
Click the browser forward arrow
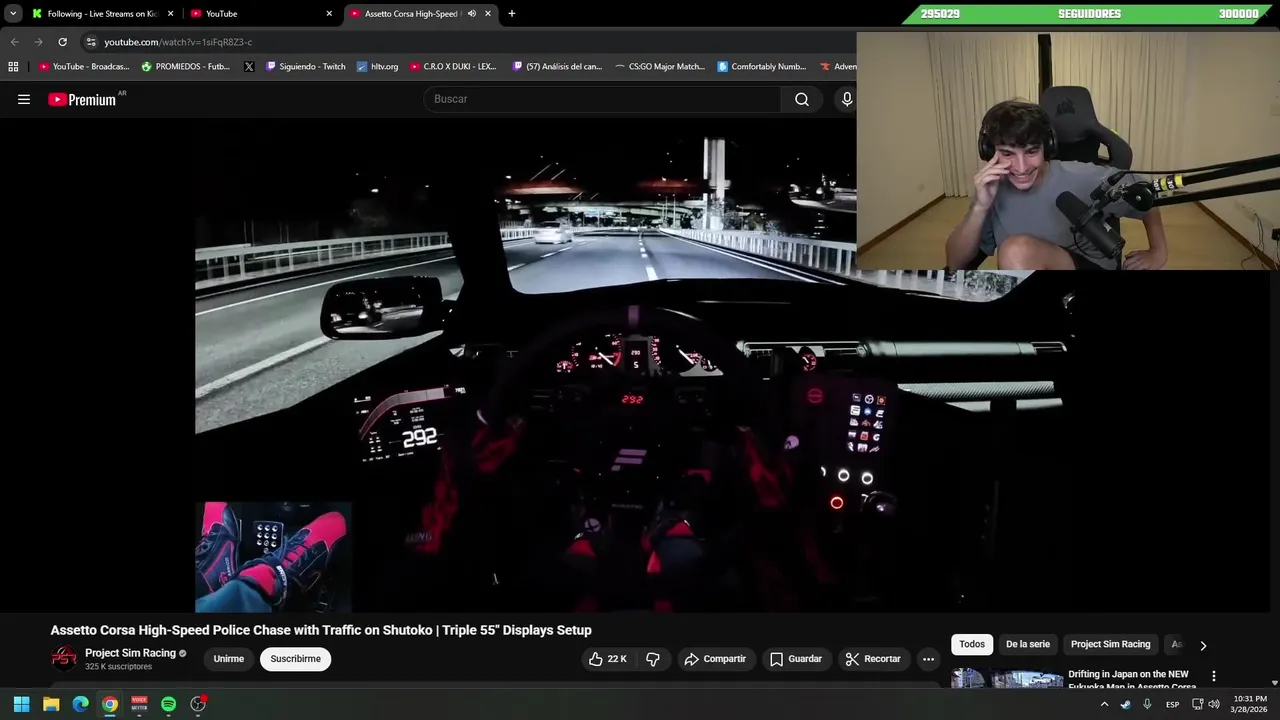click(38, 42)
